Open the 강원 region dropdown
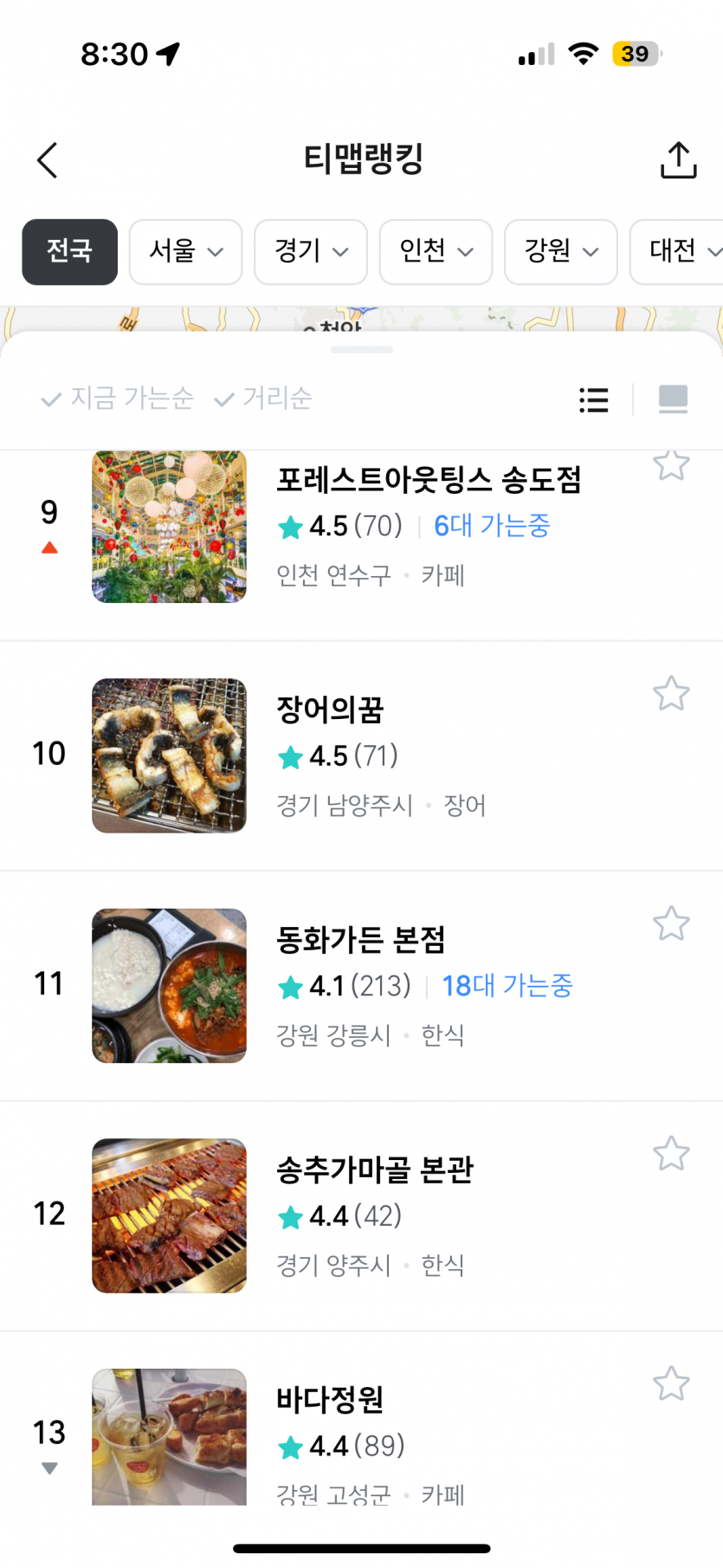This screenshot has width=723, height=1568. point(561,251)
